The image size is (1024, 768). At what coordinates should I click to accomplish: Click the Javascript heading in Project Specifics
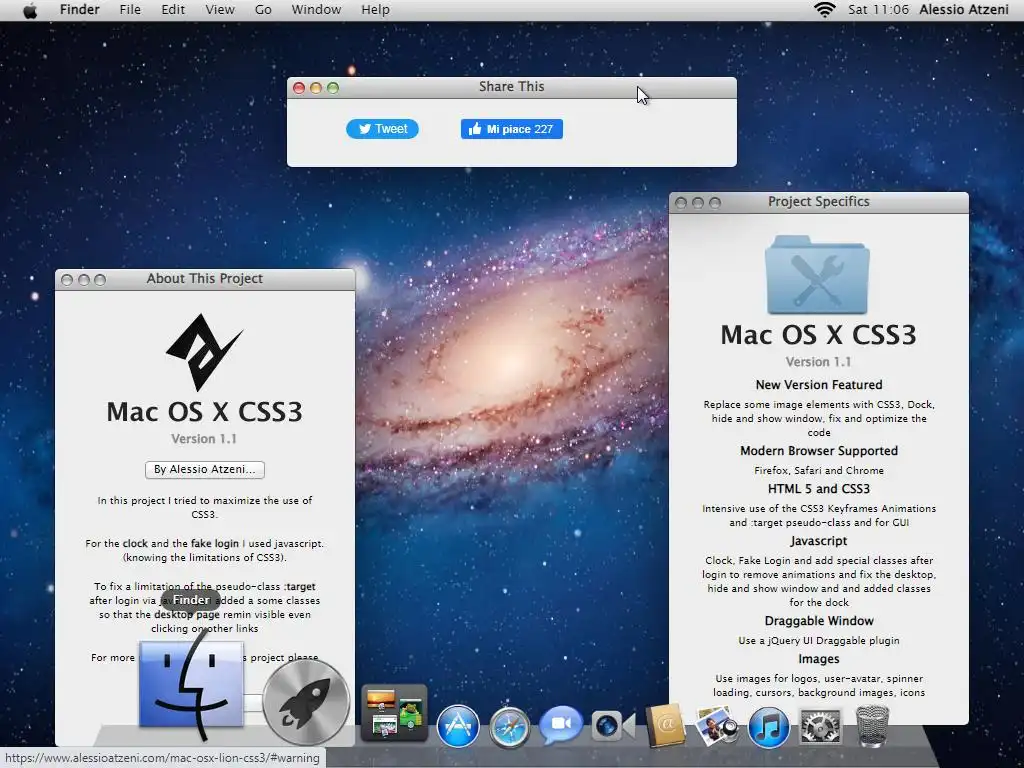pos(819,541)
